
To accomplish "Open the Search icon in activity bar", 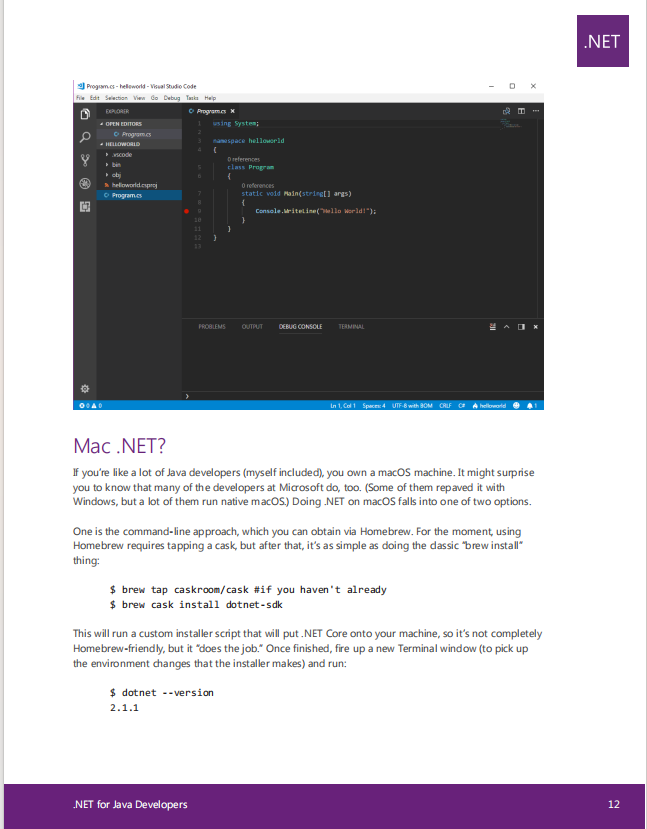I will pos(85,137).
